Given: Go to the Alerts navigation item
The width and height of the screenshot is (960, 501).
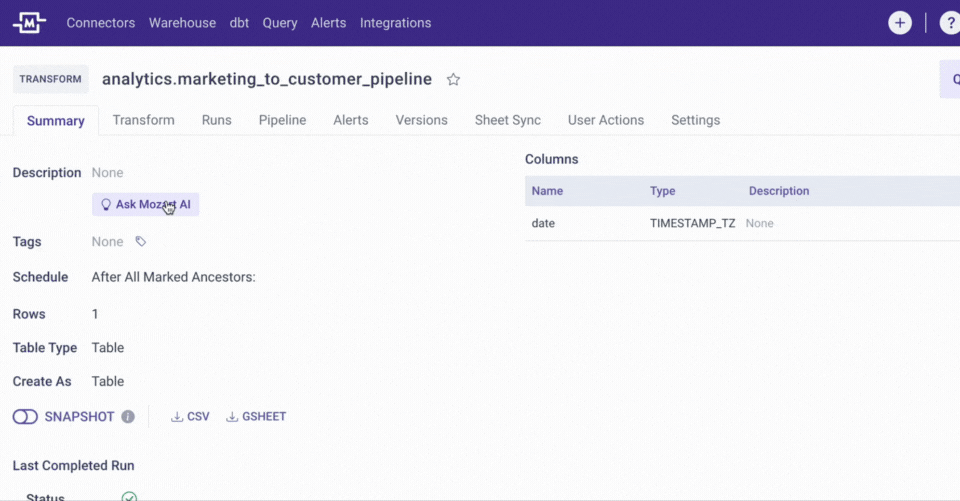Looking at the screenshot, I should click(x=329, y=23).
